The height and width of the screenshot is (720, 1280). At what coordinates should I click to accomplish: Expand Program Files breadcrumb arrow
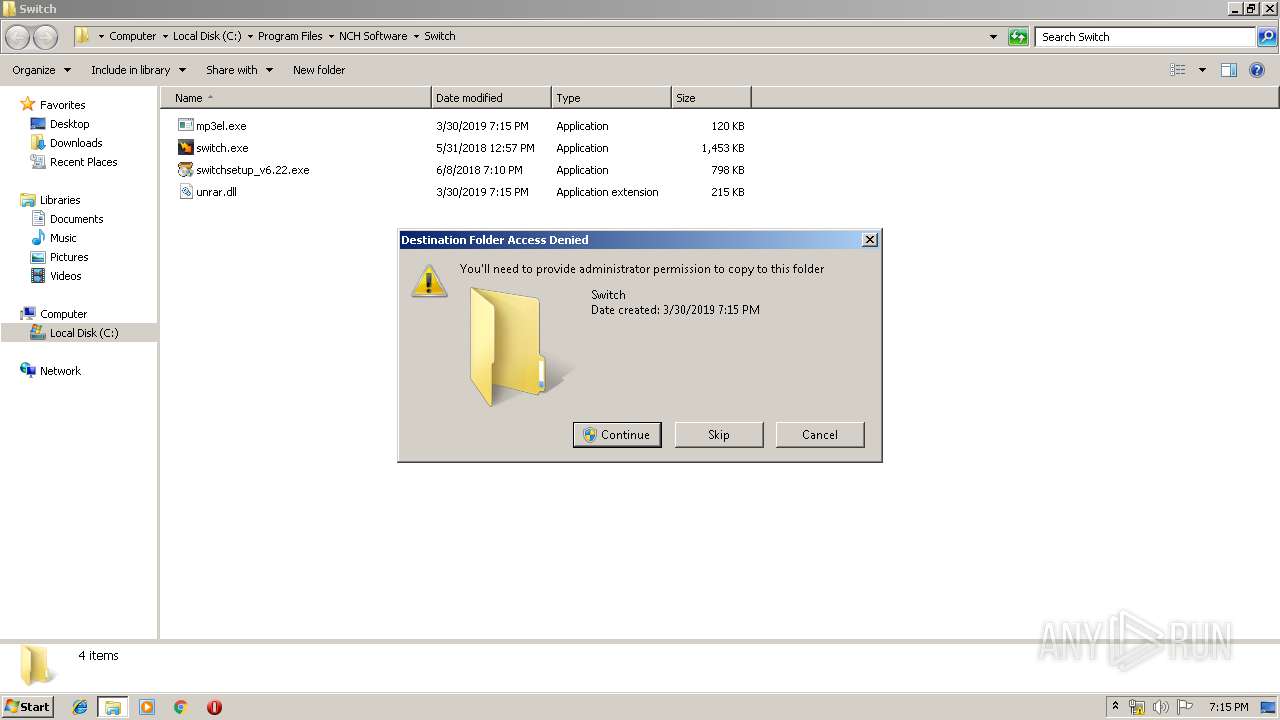click(x=332, y=37)
